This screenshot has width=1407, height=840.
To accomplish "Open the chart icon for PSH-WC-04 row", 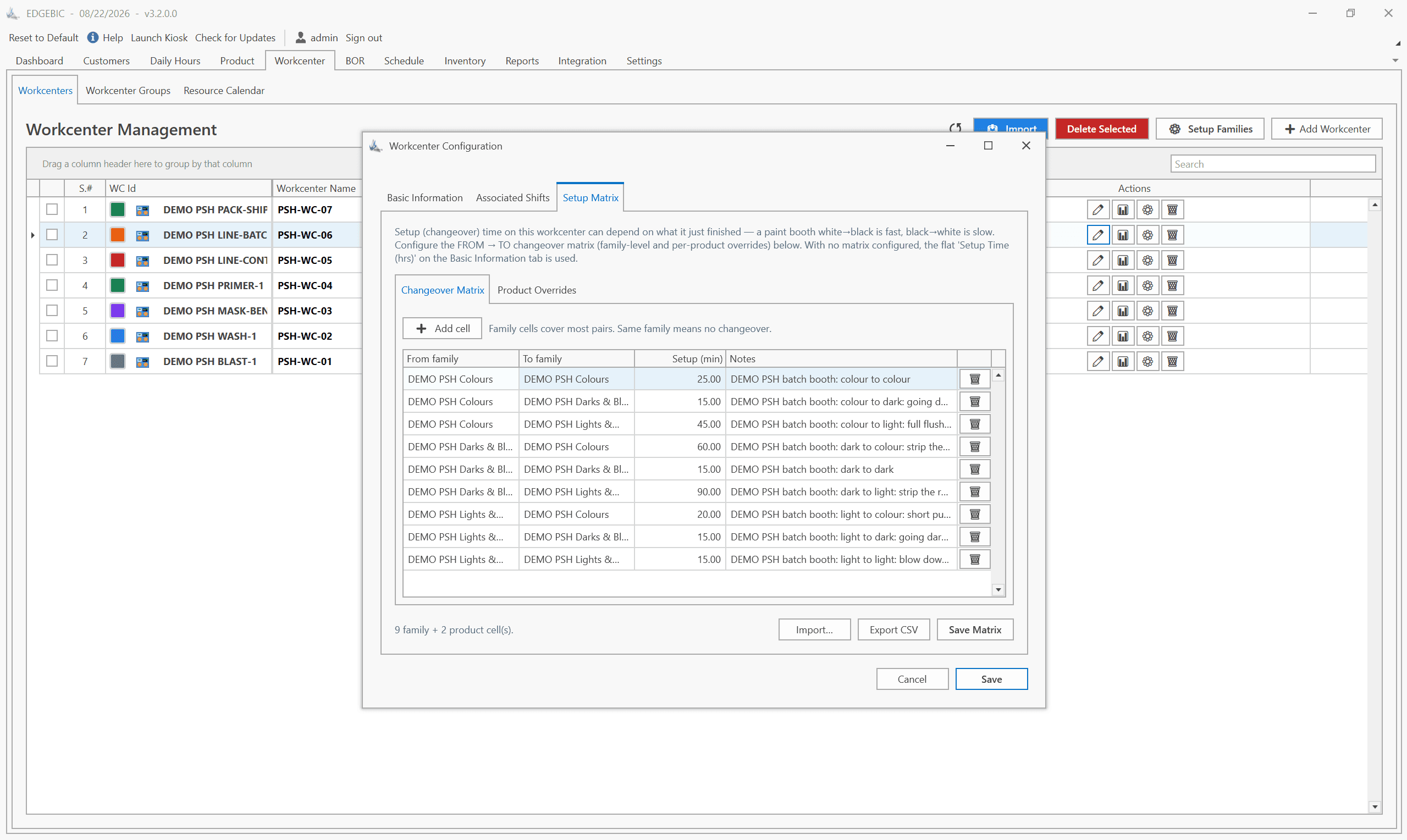I will 1122,285.
